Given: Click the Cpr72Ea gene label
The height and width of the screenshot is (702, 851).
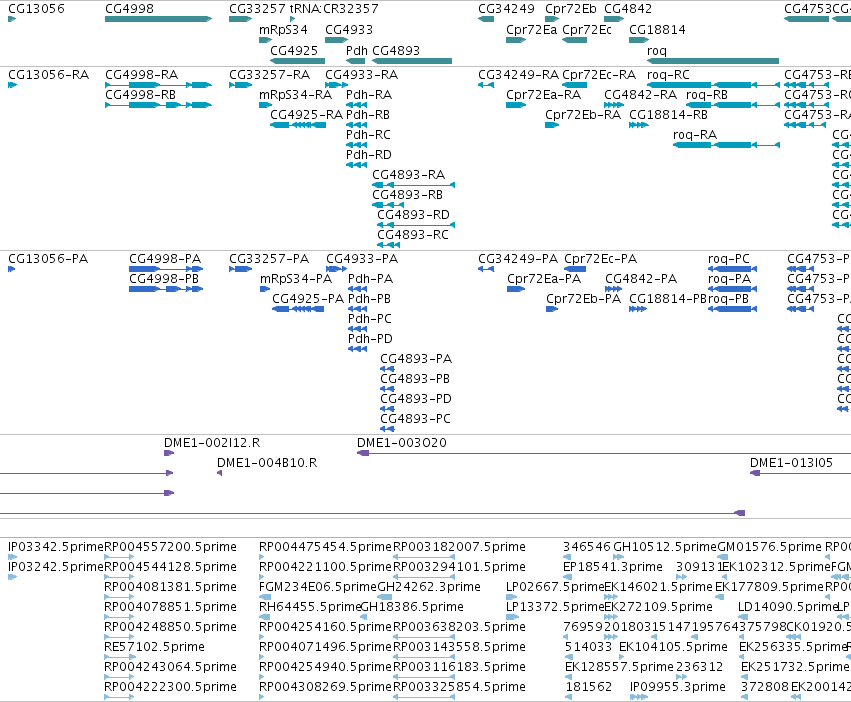Looking at the screenshot, I should tap(531, 30).
